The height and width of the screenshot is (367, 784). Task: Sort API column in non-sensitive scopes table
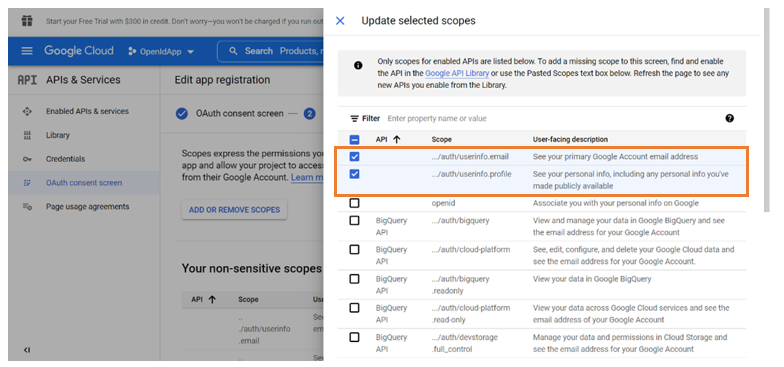click(x=212, y=300)
